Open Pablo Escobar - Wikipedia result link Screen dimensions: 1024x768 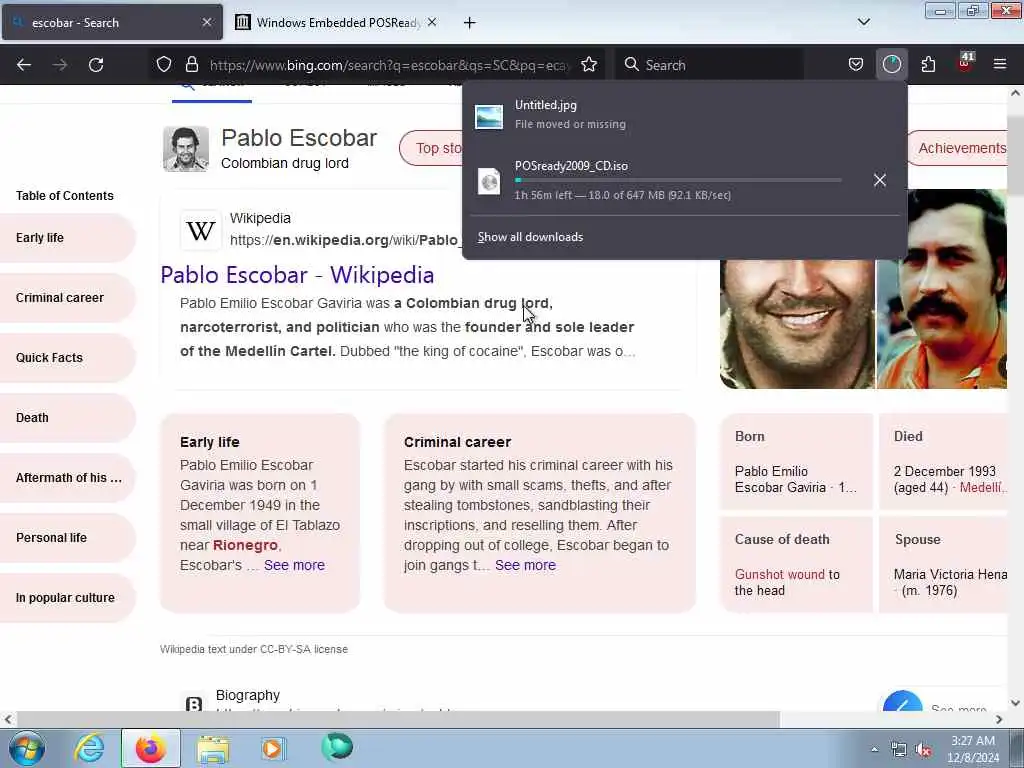[297, 275]
